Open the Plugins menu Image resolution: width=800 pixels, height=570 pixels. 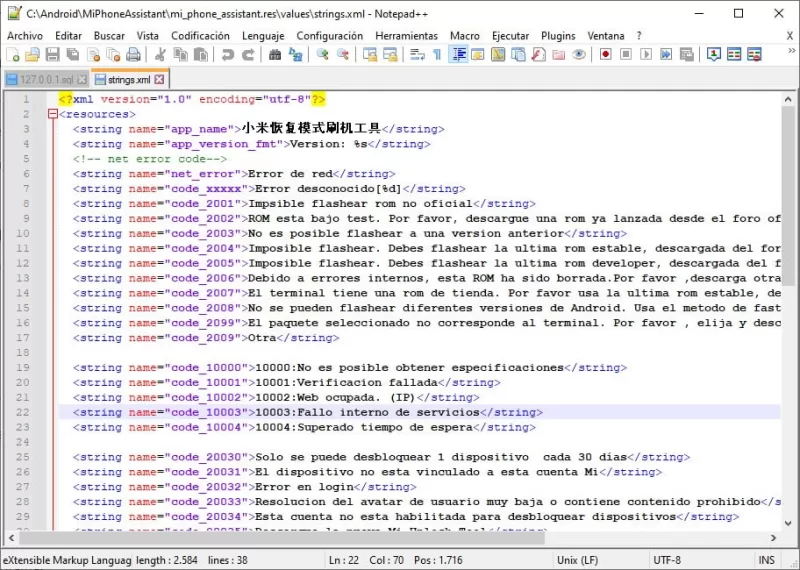pyautogui.click(x=558, y=36)
